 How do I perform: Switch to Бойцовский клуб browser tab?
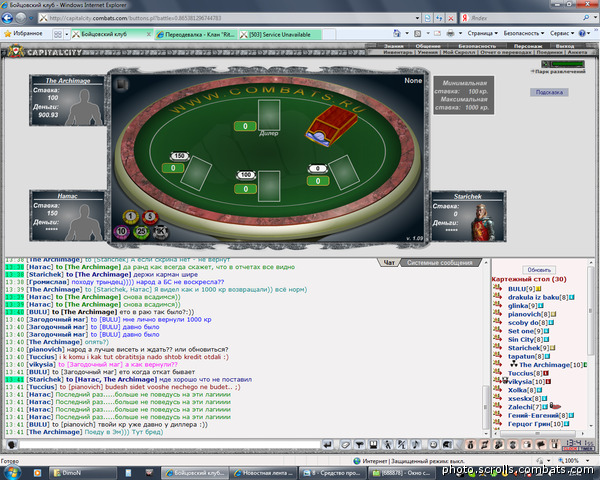[x=112, y=34]
